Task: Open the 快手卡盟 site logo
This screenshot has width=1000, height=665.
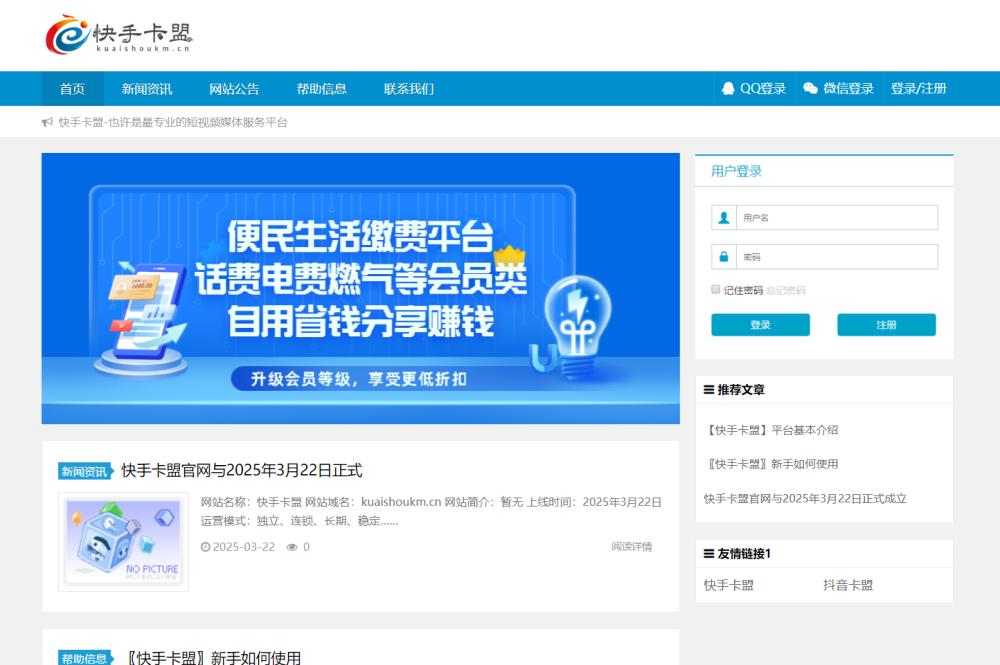Action: coord(119,34)
